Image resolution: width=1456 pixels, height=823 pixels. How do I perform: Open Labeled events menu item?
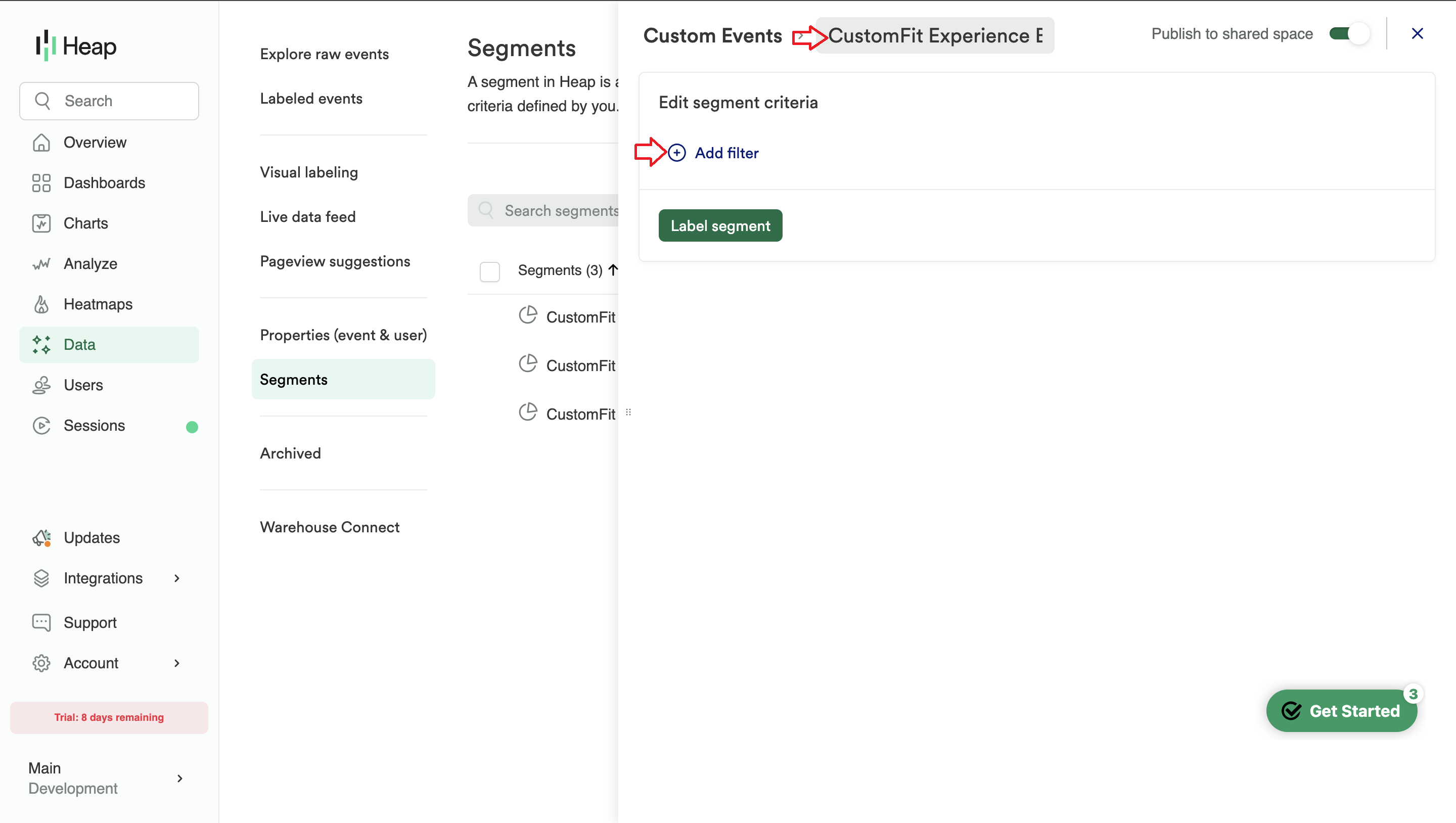coord(311,99)
